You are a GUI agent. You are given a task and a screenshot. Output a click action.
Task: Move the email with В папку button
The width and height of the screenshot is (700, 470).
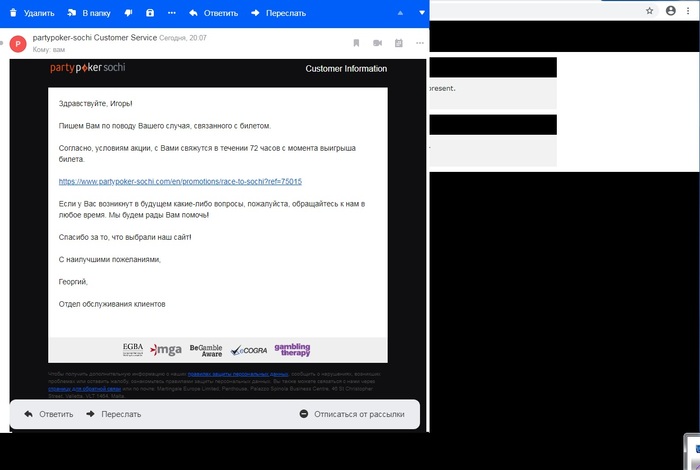point(89,13)
